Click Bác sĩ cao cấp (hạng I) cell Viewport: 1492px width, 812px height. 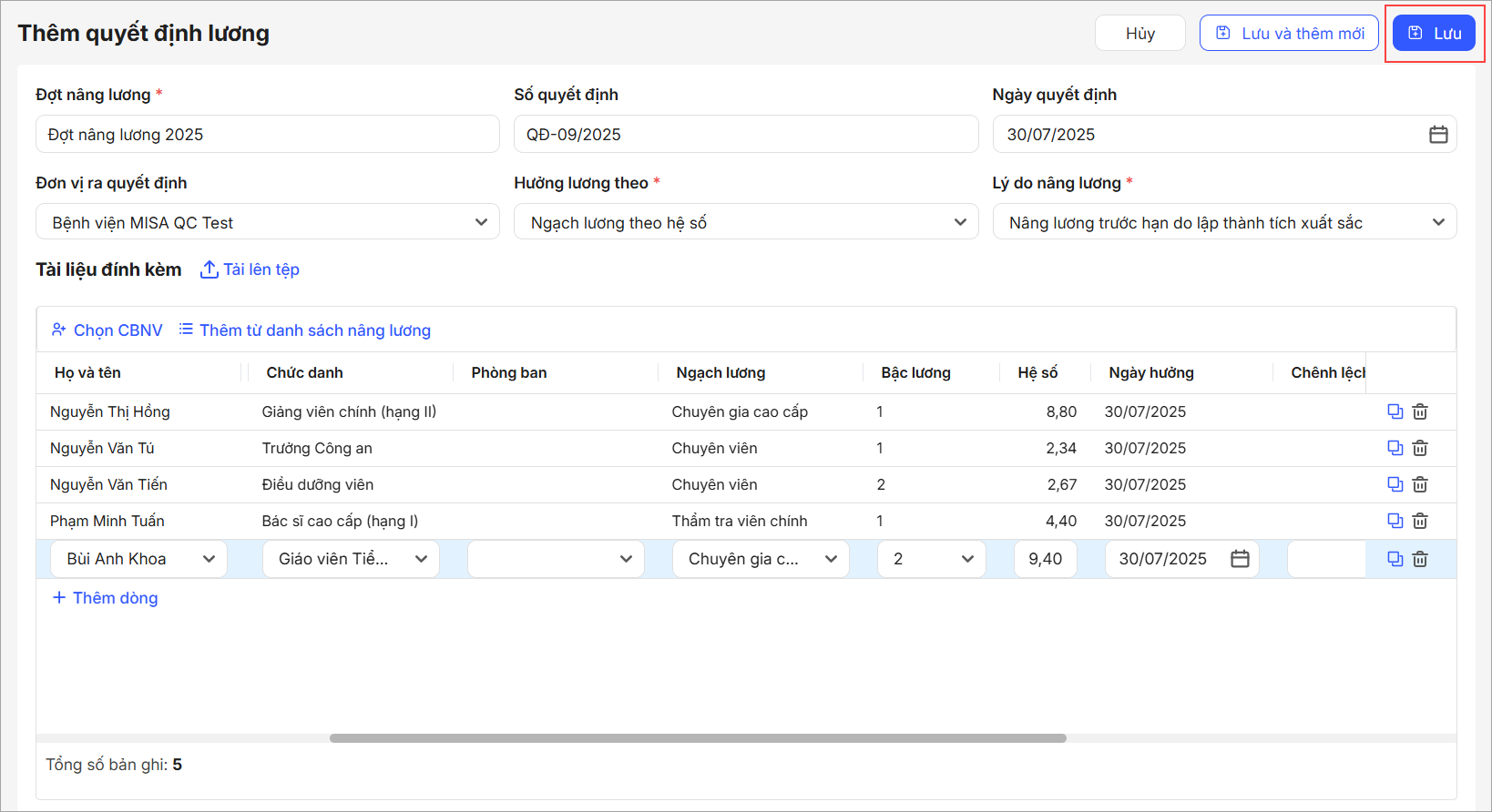340,521
